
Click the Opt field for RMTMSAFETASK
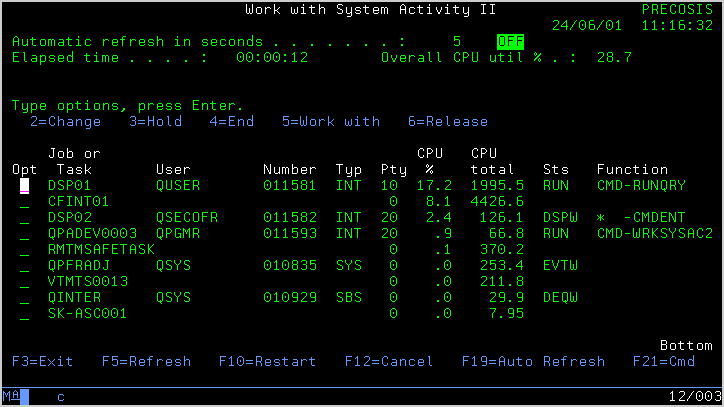pyautogui.click(x=24, y=250)
